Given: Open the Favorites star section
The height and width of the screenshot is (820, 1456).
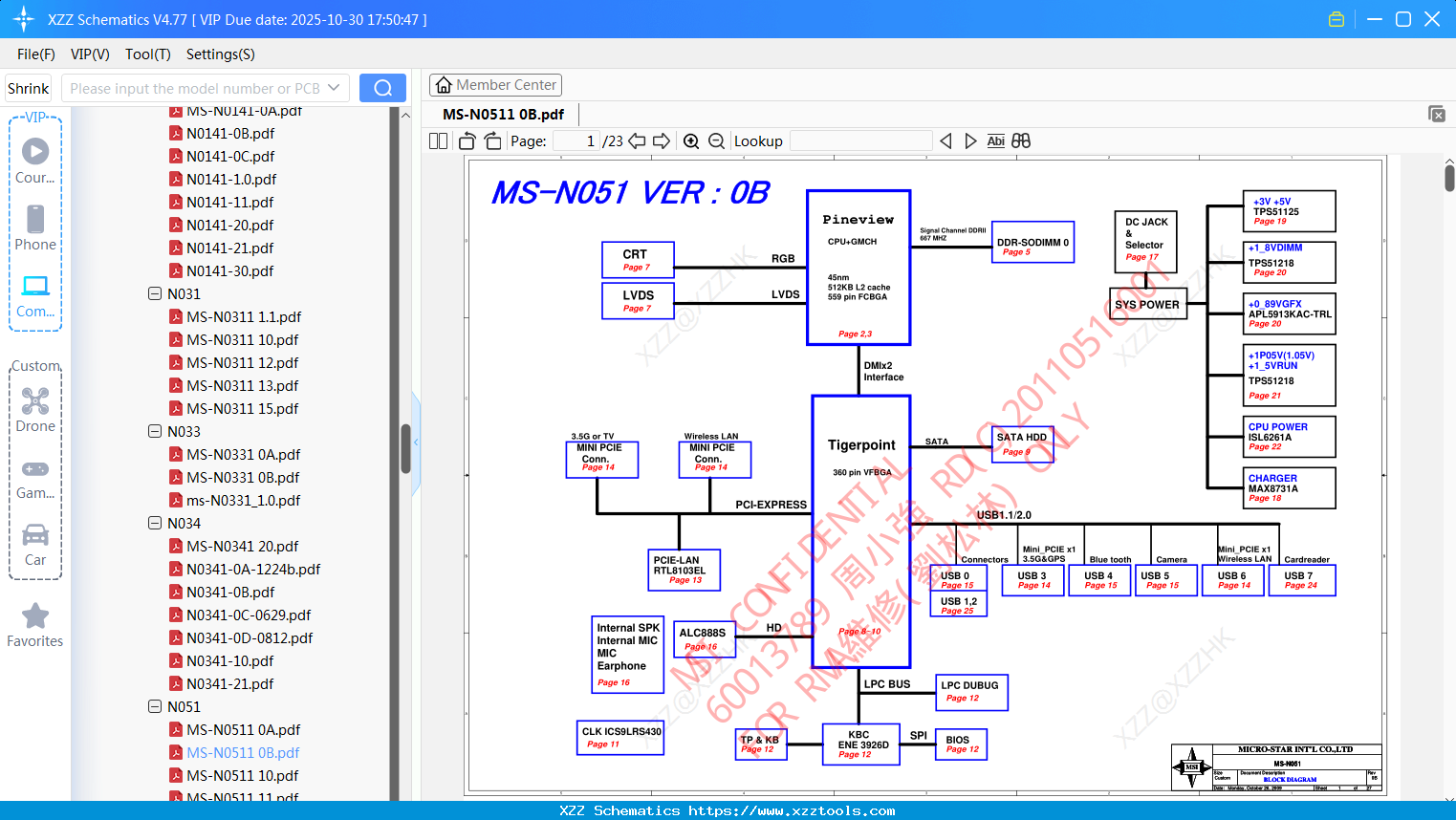Looking at the screenshot, I should click(x=35, y=626).
